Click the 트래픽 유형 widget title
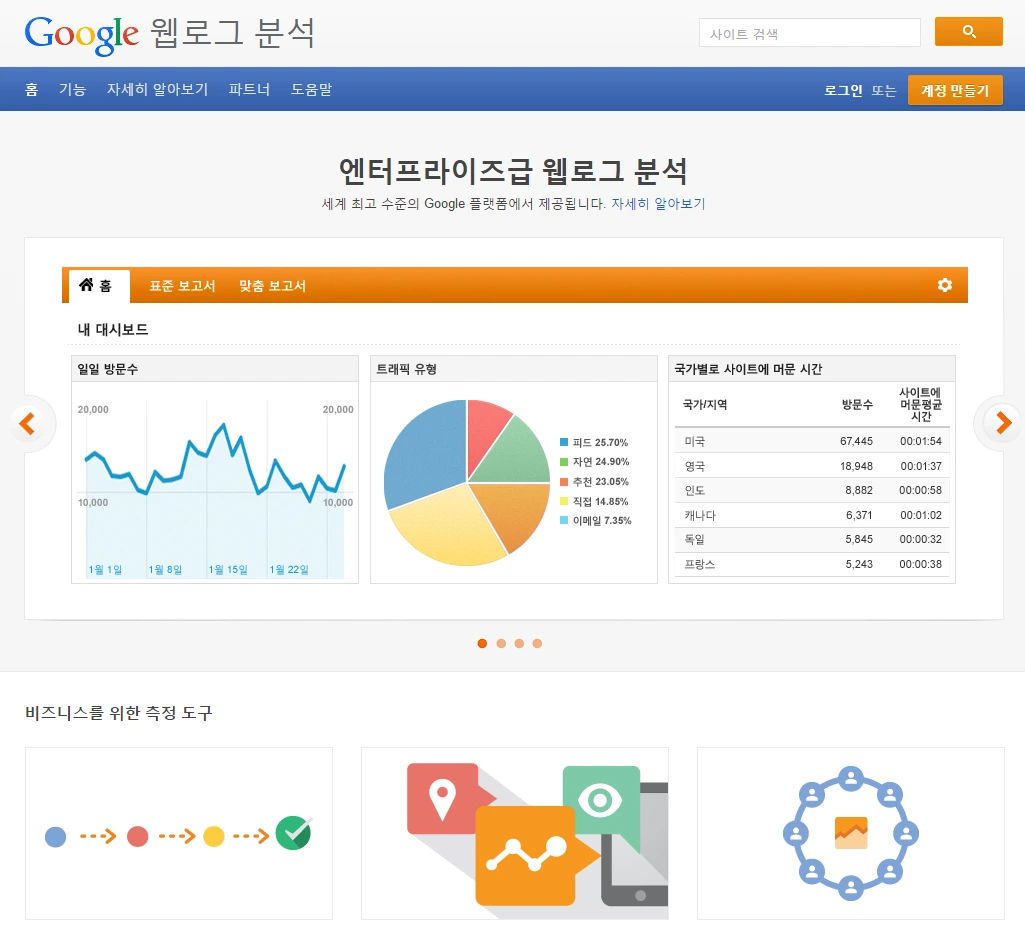Viewport: 1025px width, 937px height. (x=407, y=369)
